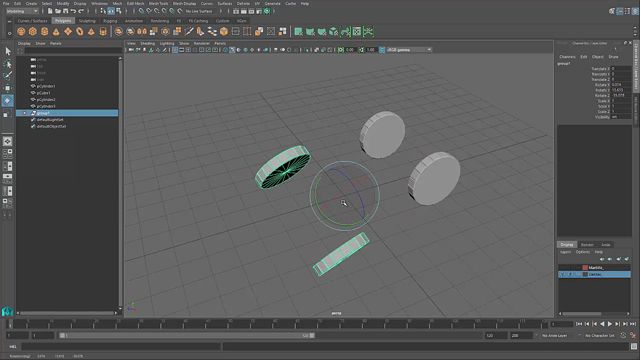Toggle select by hierarchy mode
Screen dimensions: 640x360
click(103, 11)
